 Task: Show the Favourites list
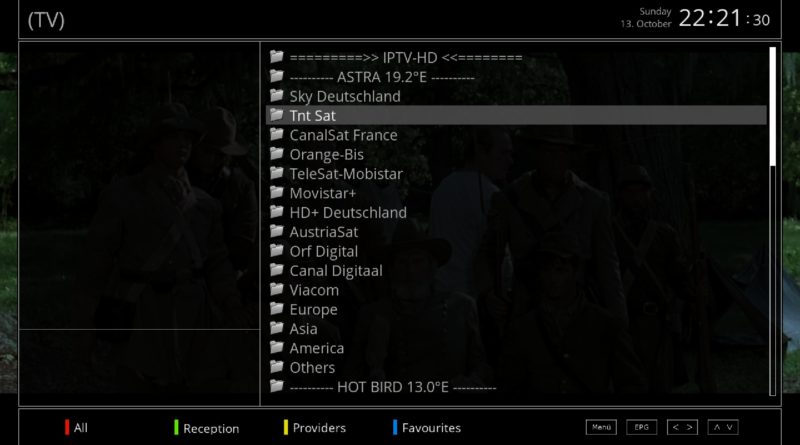click(x=431, y=428)
